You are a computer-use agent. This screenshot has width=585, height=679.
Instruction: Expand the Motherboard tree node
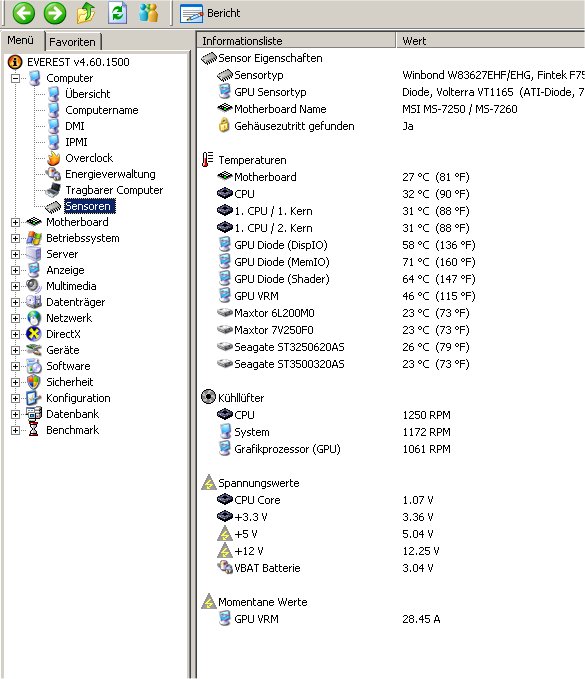[16, 222]
